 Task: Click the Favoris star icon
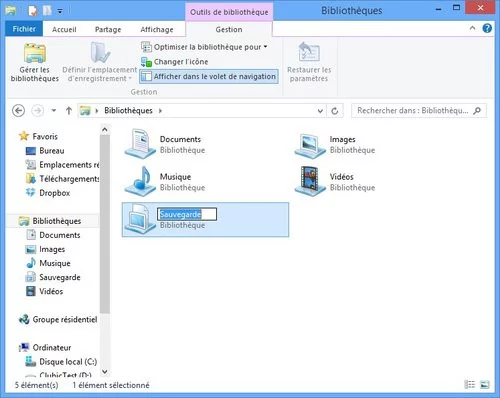click(x=24, y=136)
